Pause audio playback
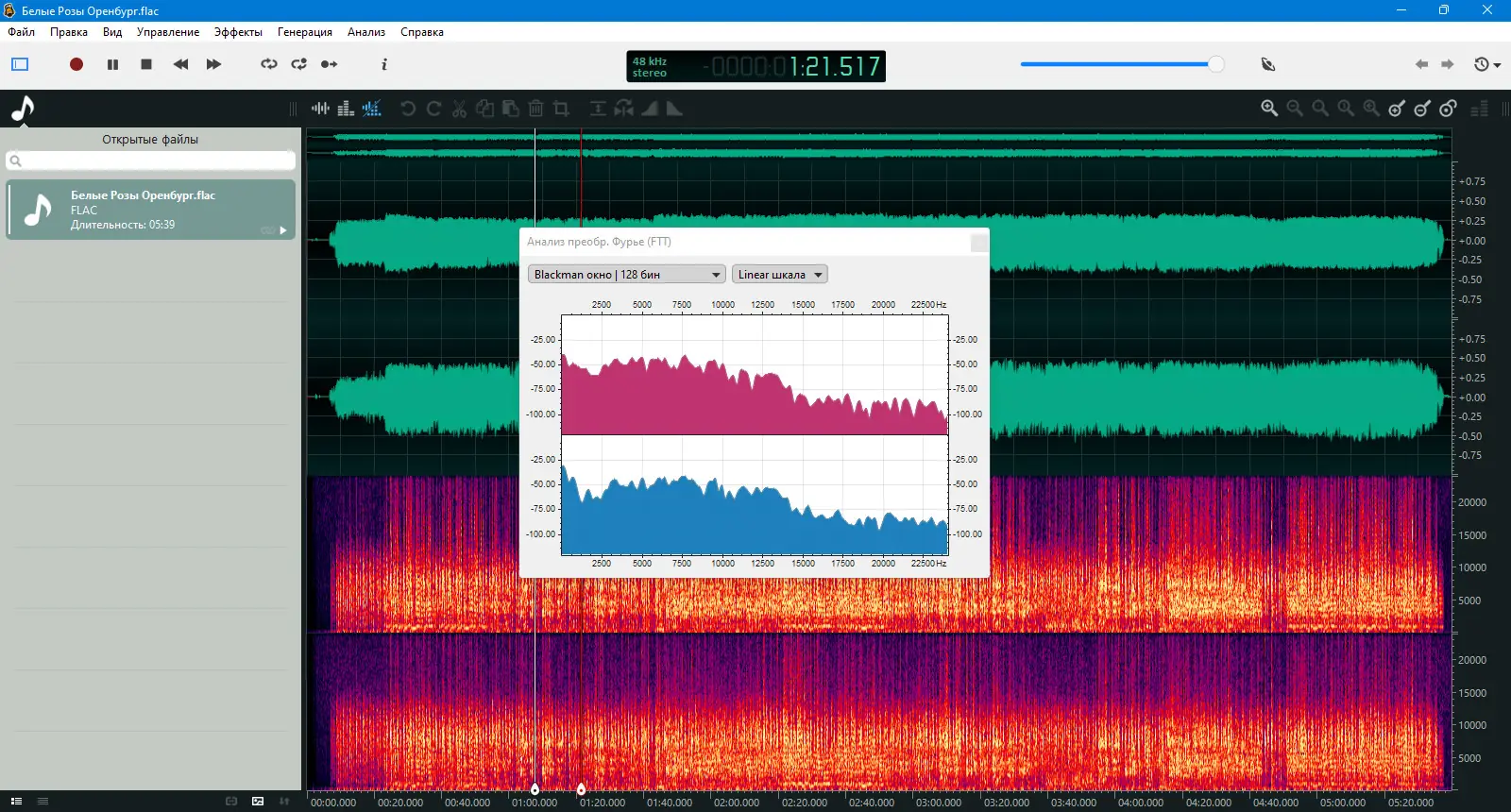The image size is (1511, 812). pos(112,64)
